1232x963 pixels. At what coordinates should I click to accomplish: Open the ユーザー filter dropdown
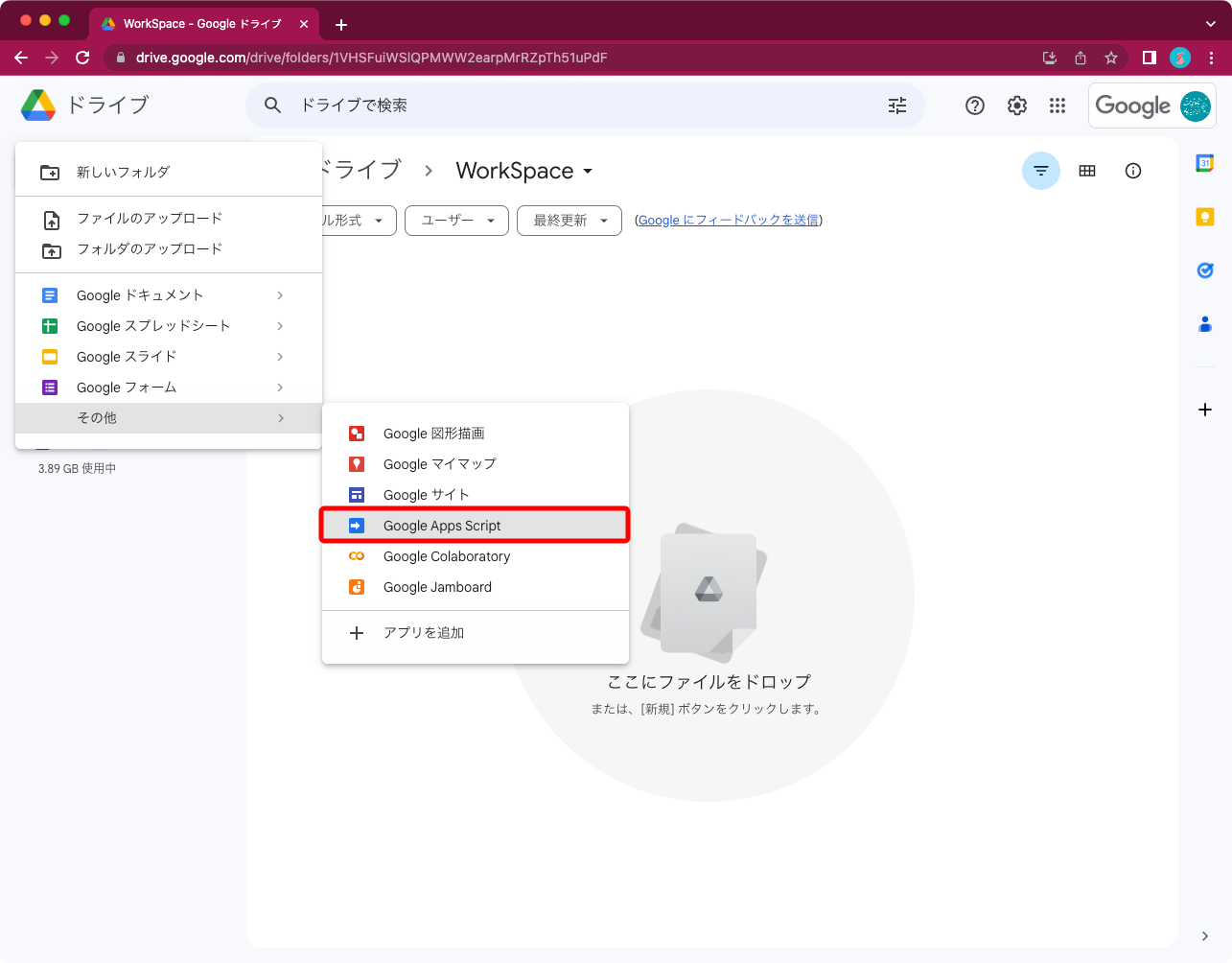(x=456, y=221)
